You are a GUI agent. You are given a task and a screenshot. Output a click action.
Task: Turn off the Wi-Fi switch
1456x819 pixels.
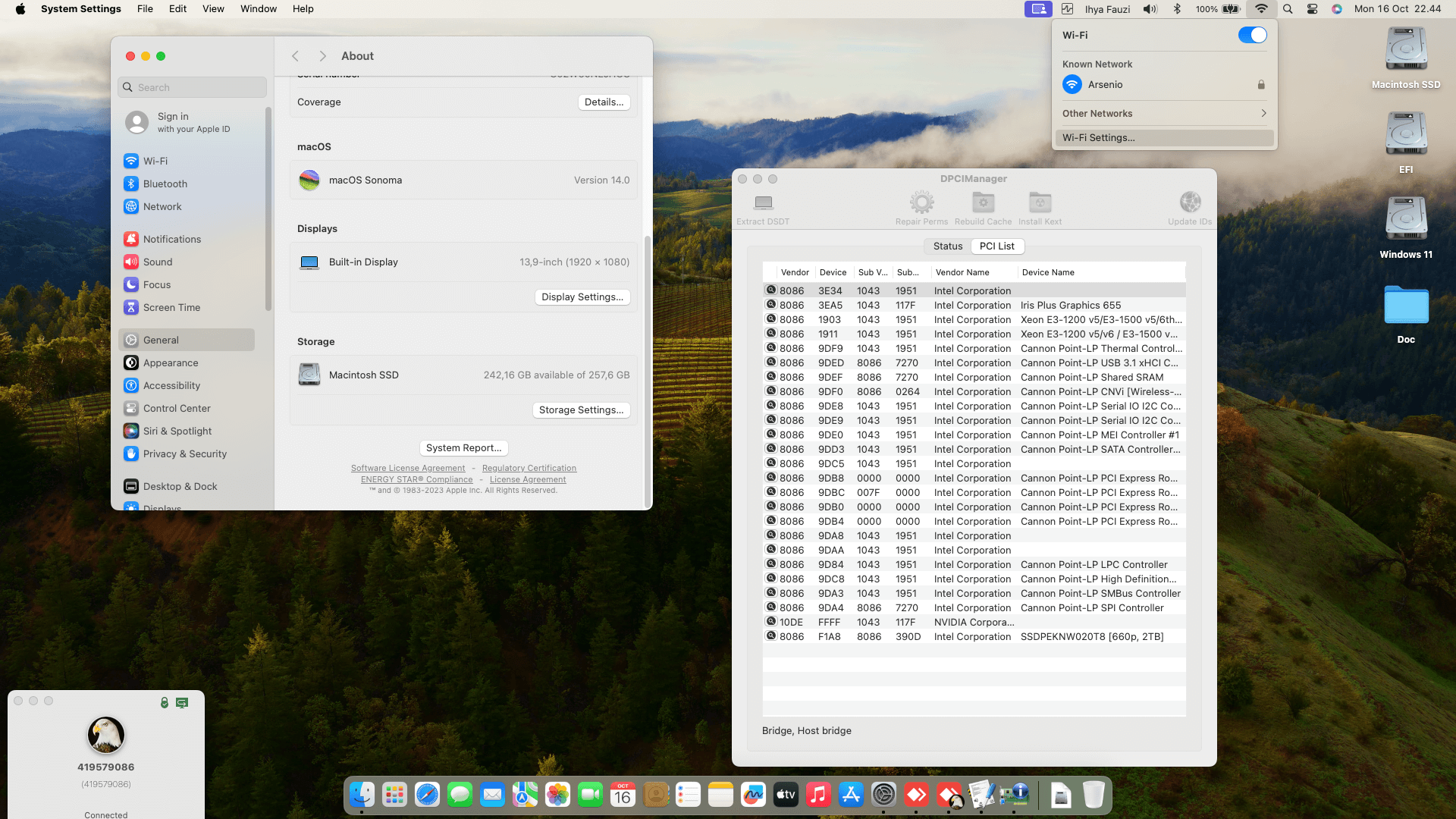[x=1252, y=35]
